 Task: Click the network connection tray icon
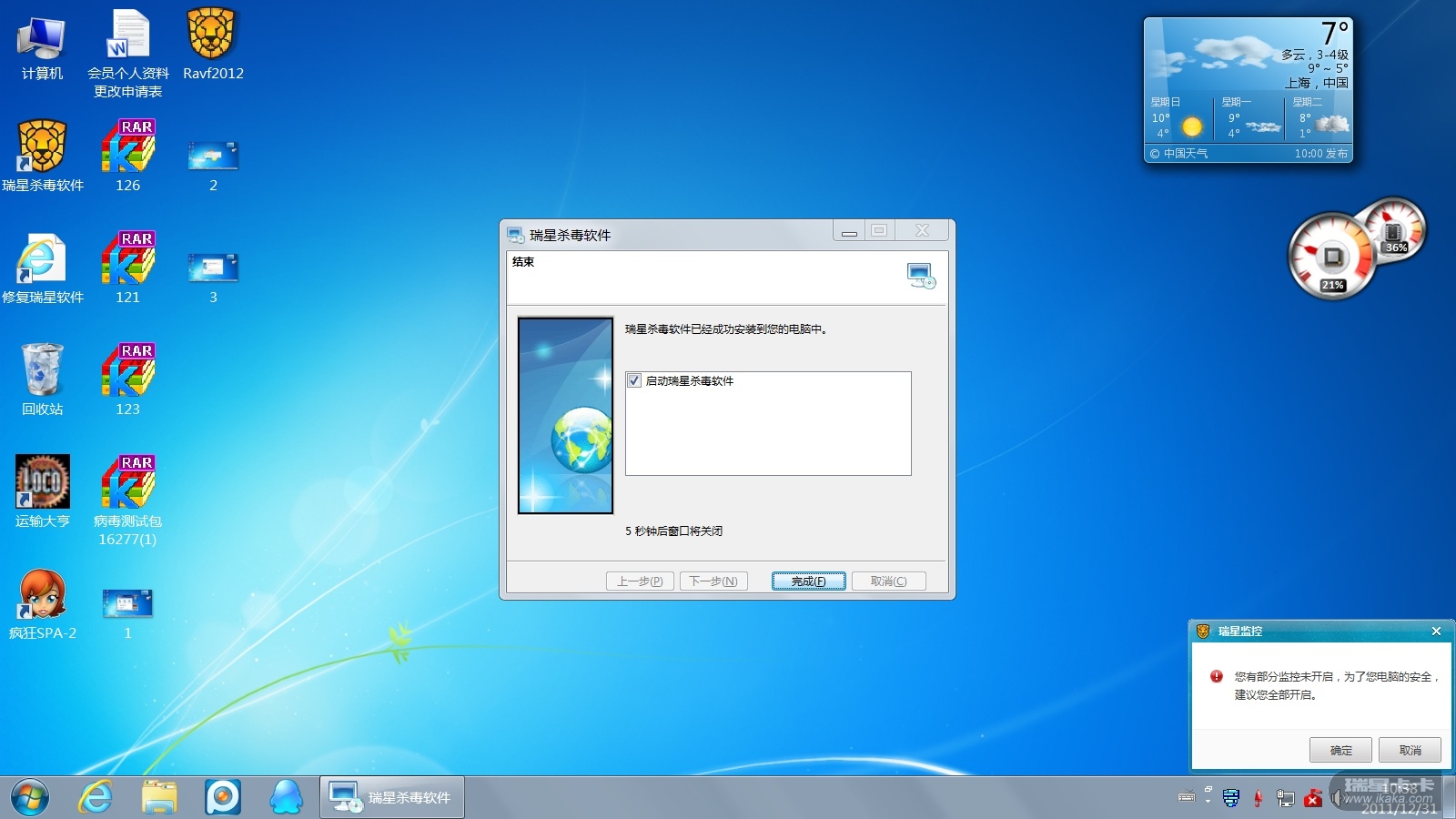pyautogui.click(x=1286, y=798)
